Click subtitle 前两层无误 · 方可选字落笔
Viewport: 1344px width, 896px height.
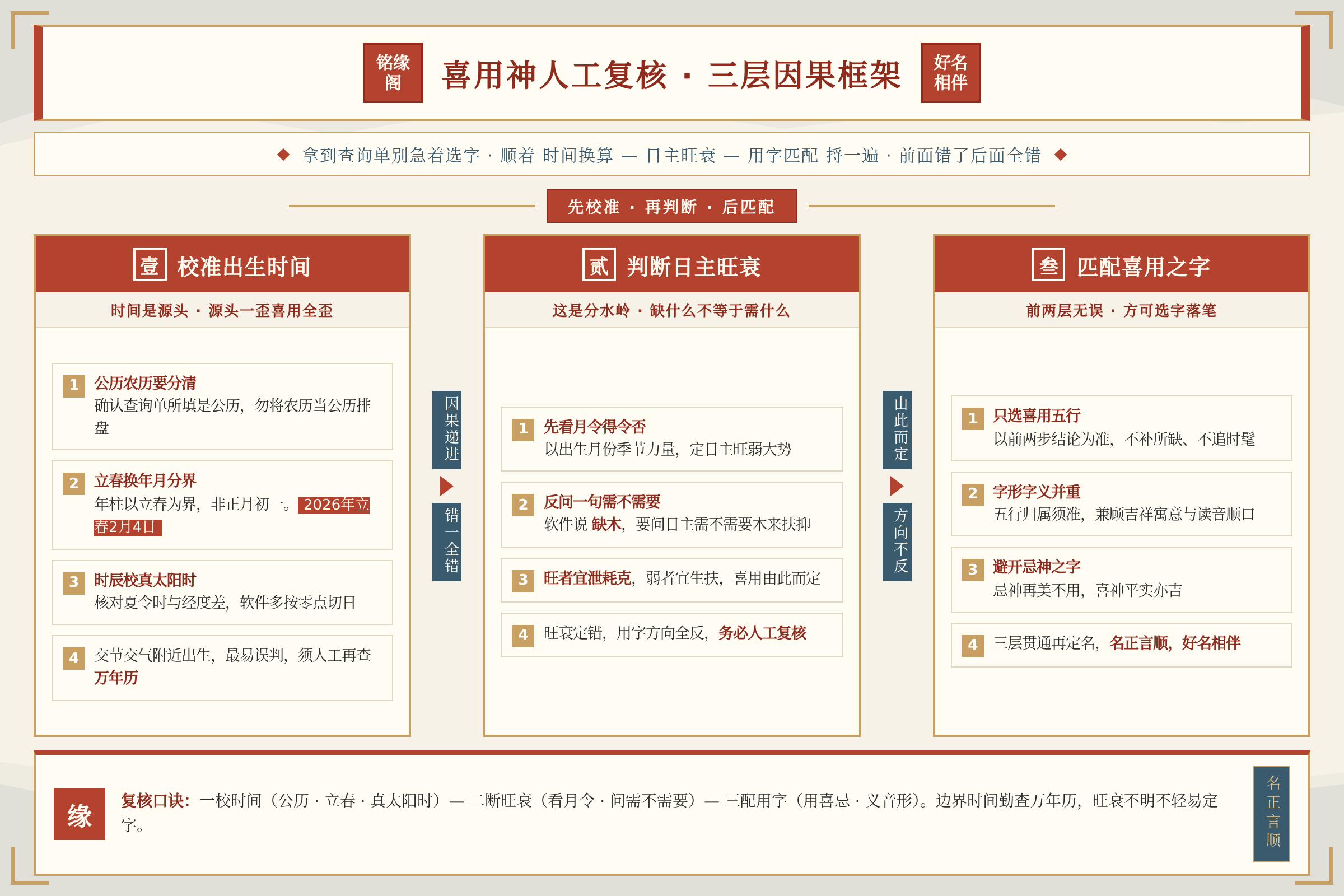(1121, 310)
